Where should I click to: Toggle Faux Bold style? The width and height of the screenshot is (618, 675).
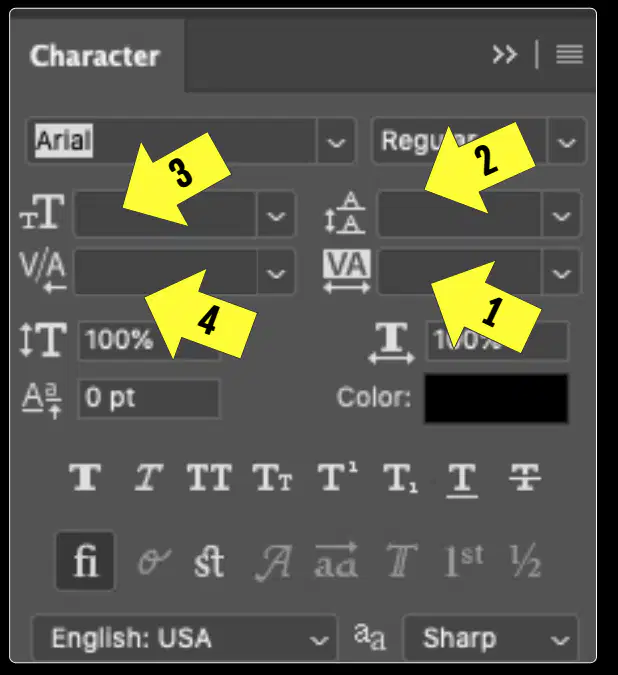pyautogui.click(x=85, y=477)
